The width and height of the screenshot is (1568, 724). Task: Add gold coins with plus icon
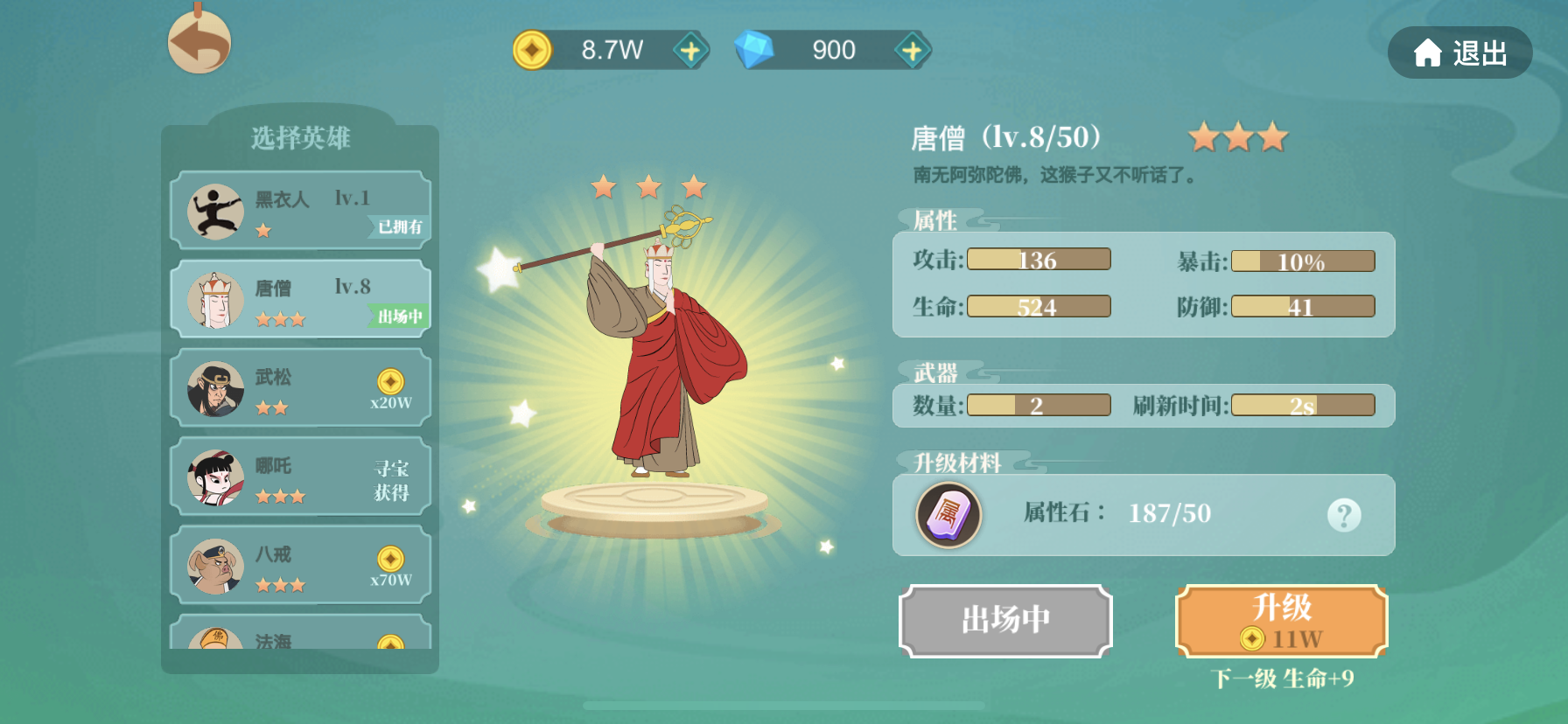(x=690, y=51)
